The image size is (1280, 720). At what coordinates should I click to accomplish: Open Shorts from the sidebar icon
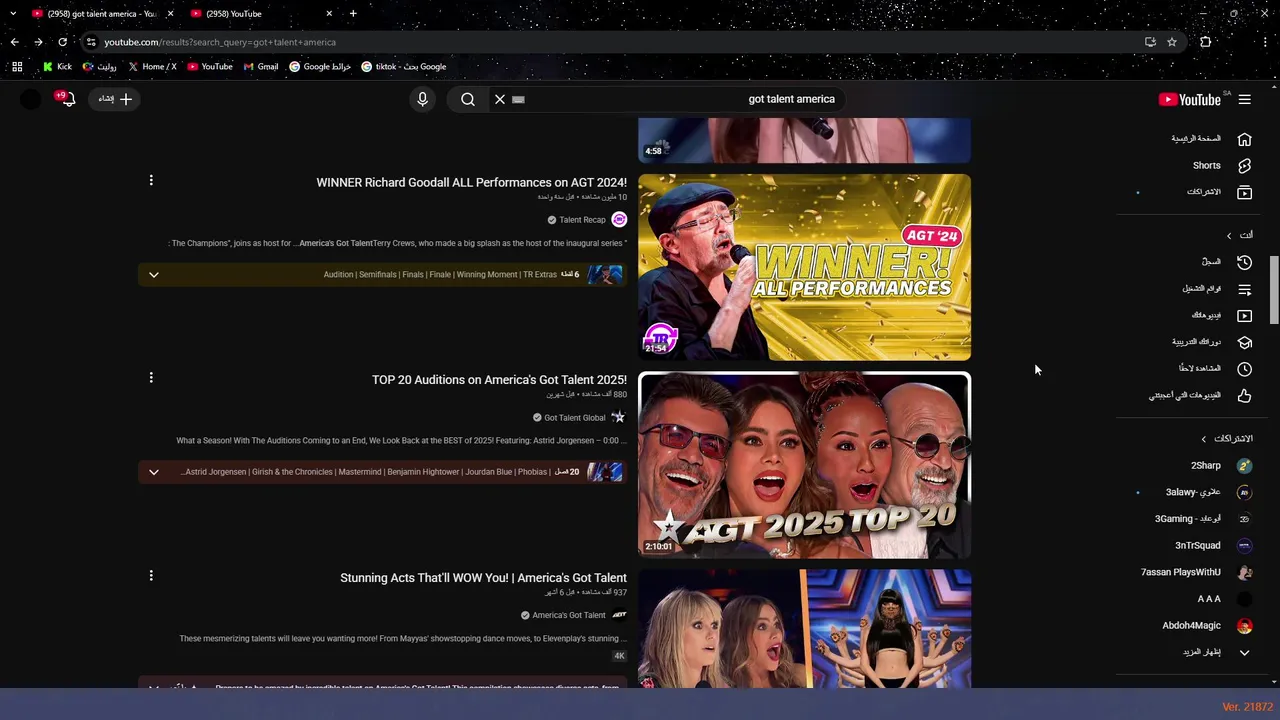1244,166
